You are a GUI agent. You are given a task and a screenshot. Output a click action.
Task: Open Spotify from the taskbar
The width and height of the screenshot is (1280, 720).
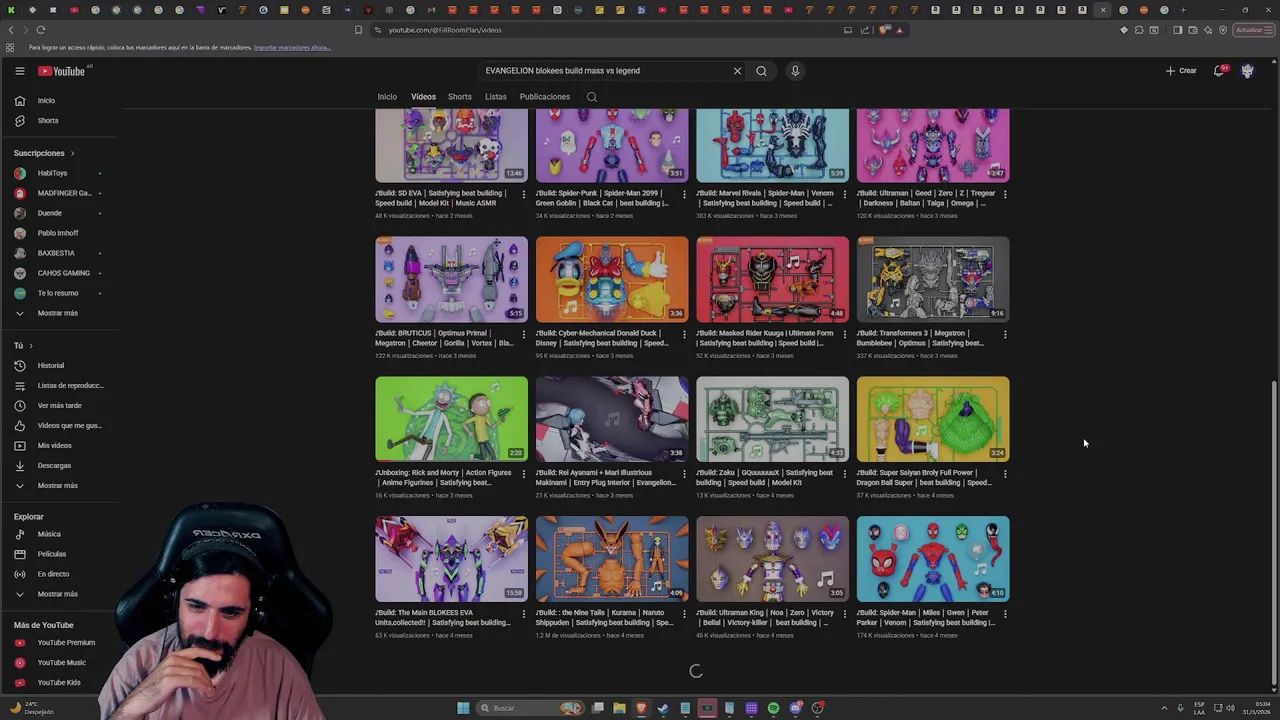pos(773,708)
